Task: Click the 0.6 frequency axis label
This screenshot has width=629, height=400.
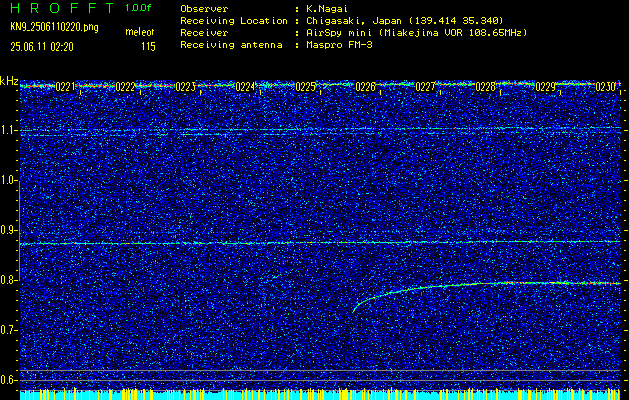Action: click(x=8, y=380)
